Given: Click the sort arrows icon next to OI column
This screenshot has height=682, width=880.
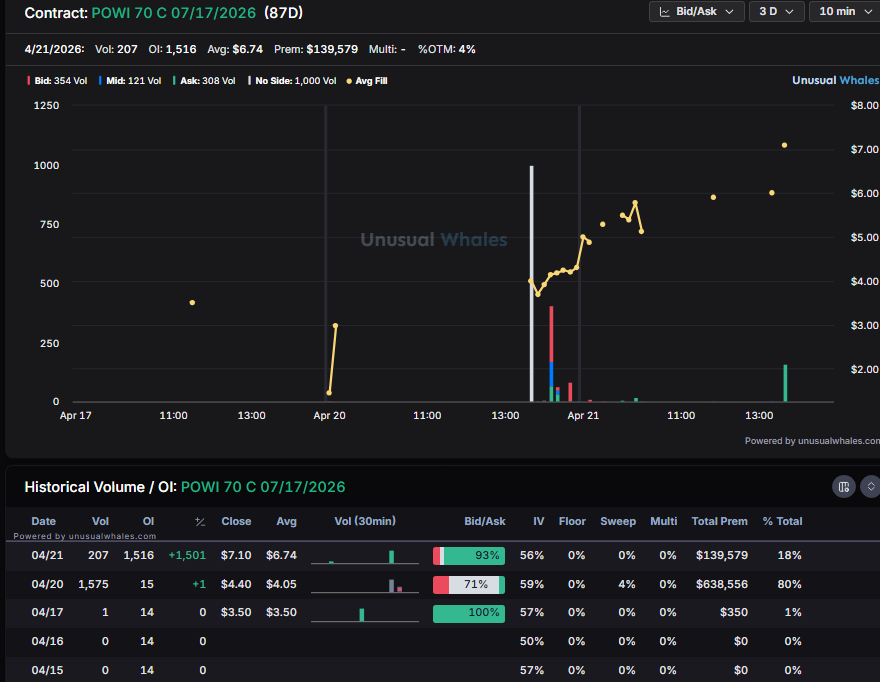Looking at the screenshot, I should tap(199, 521).
